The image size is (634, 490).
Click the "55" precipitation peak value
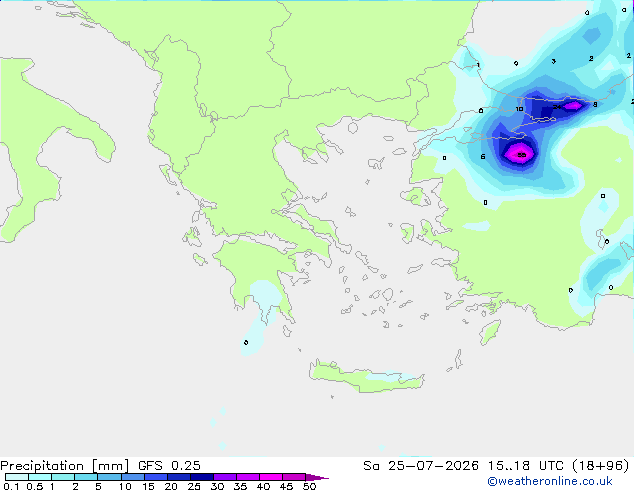coord(522,155)
